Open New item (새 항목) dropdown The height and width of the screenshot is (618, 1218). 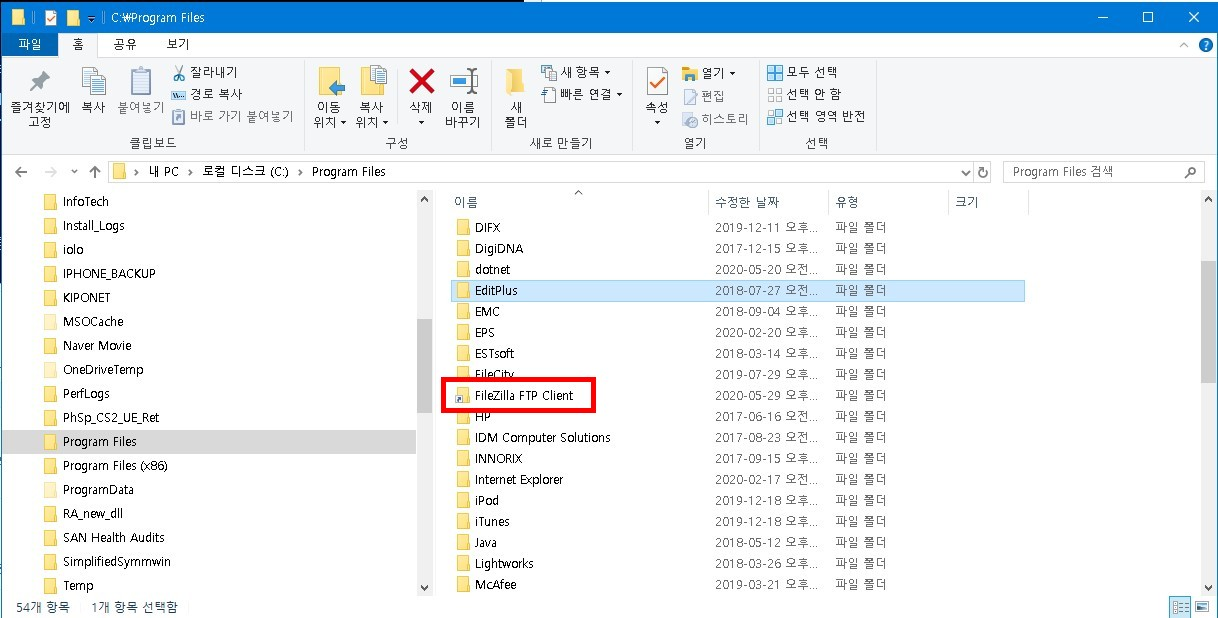pos(575,72)
